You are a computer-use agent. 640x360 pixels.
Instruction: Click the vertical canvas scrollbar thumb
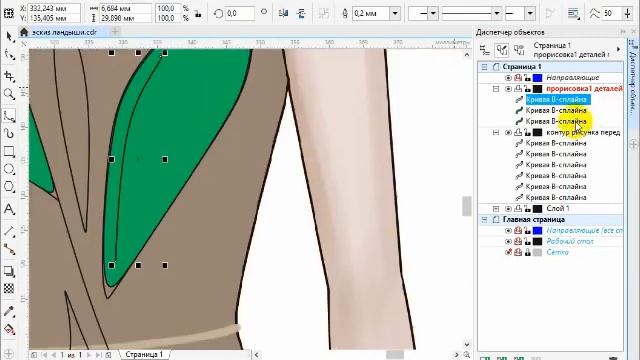(x=467, y=206)
